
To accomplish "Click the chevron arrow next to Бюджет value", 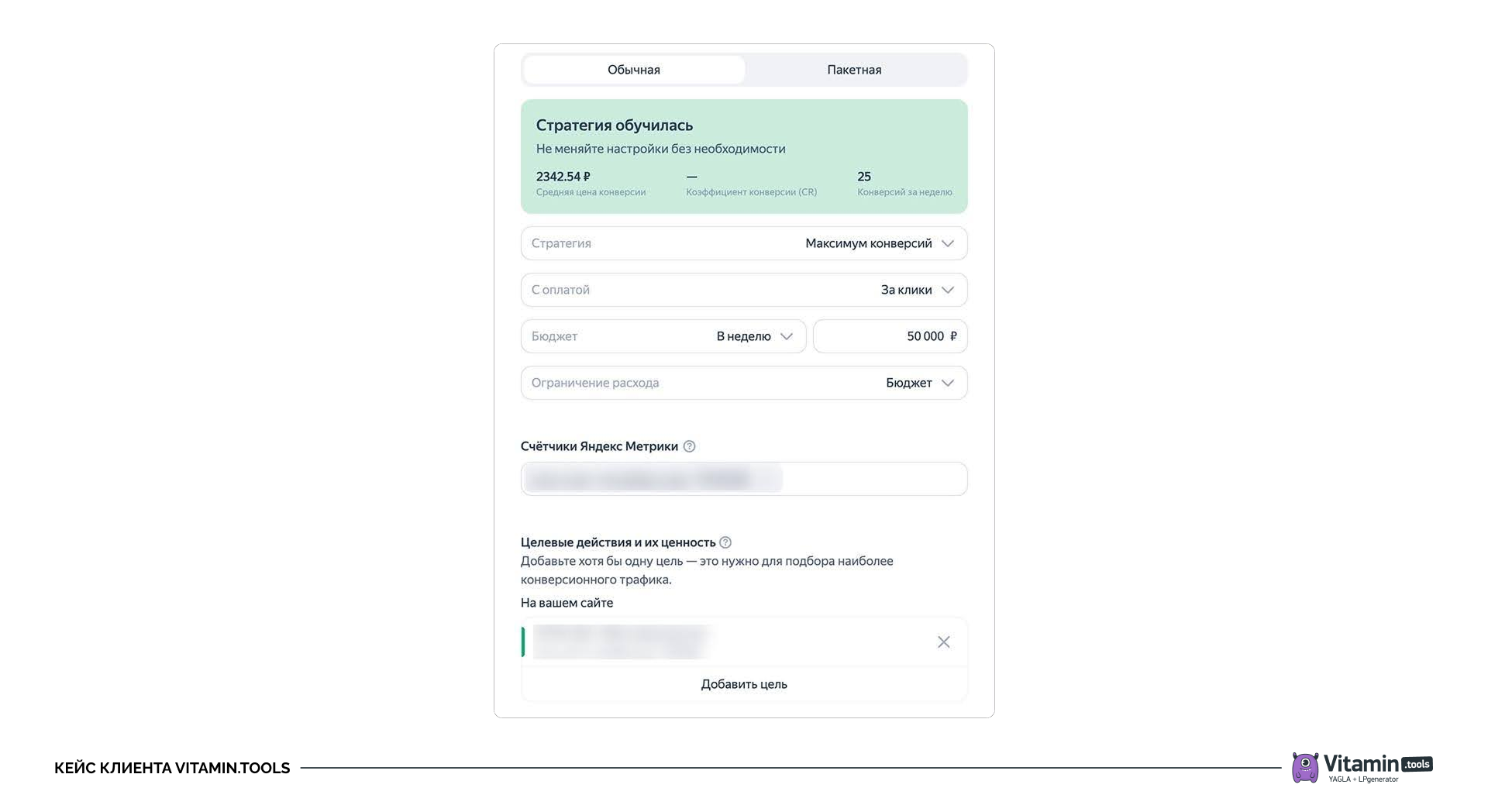I will (x=947, y=383).
